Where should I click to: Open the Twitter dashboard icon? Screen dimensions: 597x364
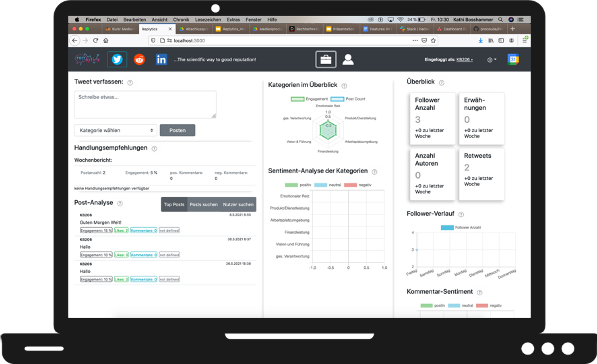(x=117, y=59)
